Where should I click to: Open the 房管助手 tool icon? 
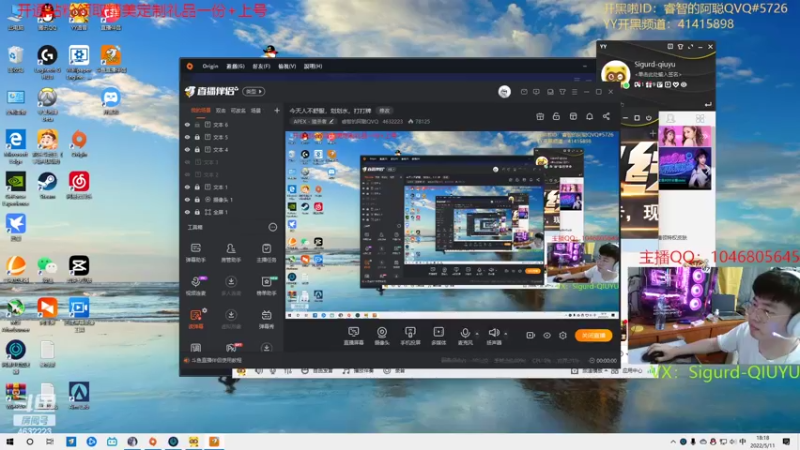point(231,253)
